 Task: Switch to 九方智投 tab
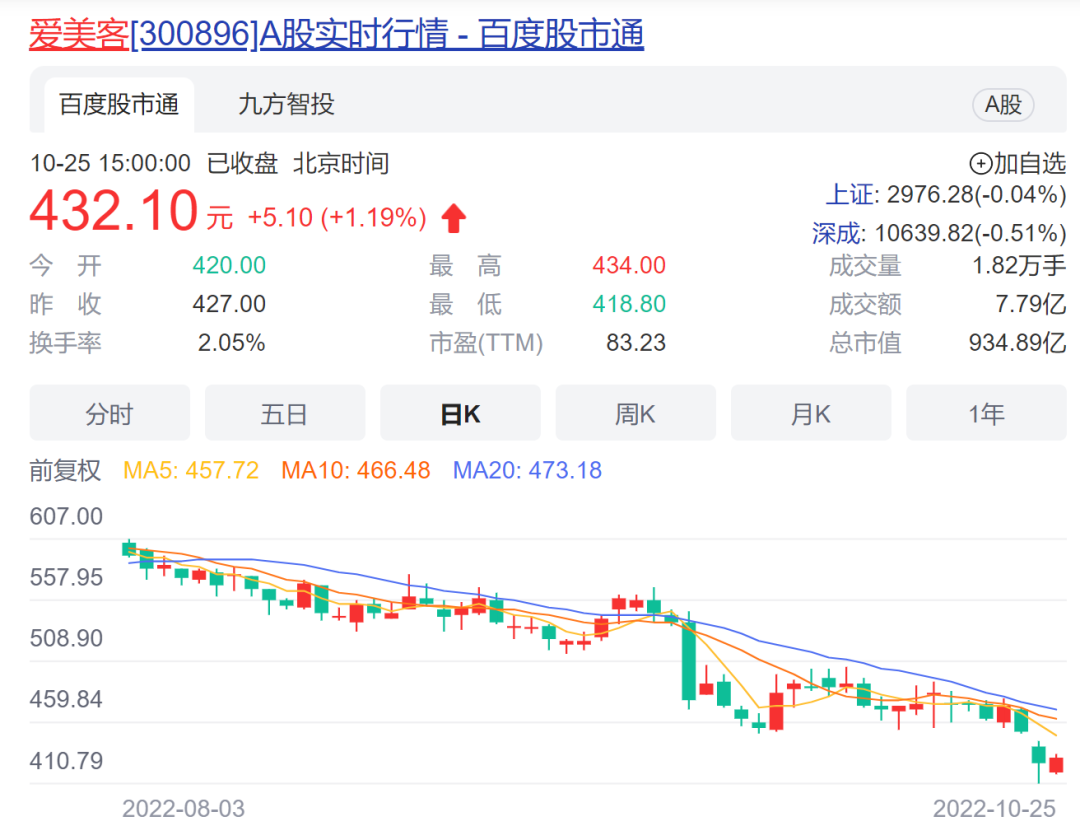(286, 104)
